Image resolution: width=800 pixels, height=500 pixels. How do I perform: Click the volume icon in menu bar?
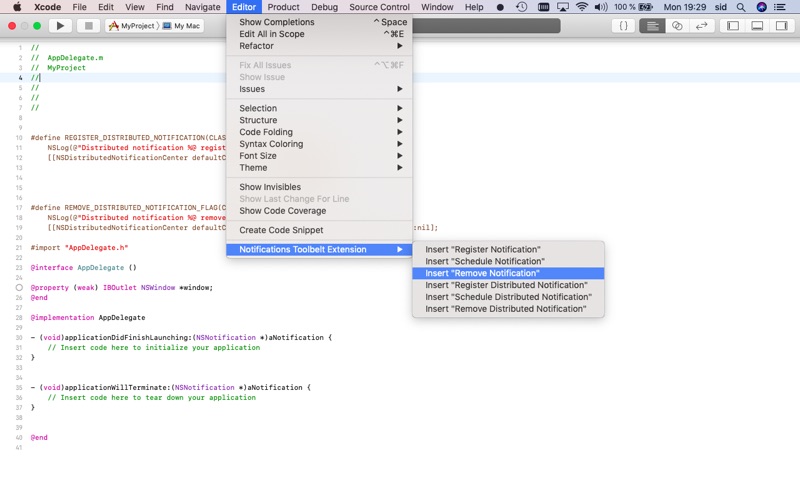click(x=601, y=7)
